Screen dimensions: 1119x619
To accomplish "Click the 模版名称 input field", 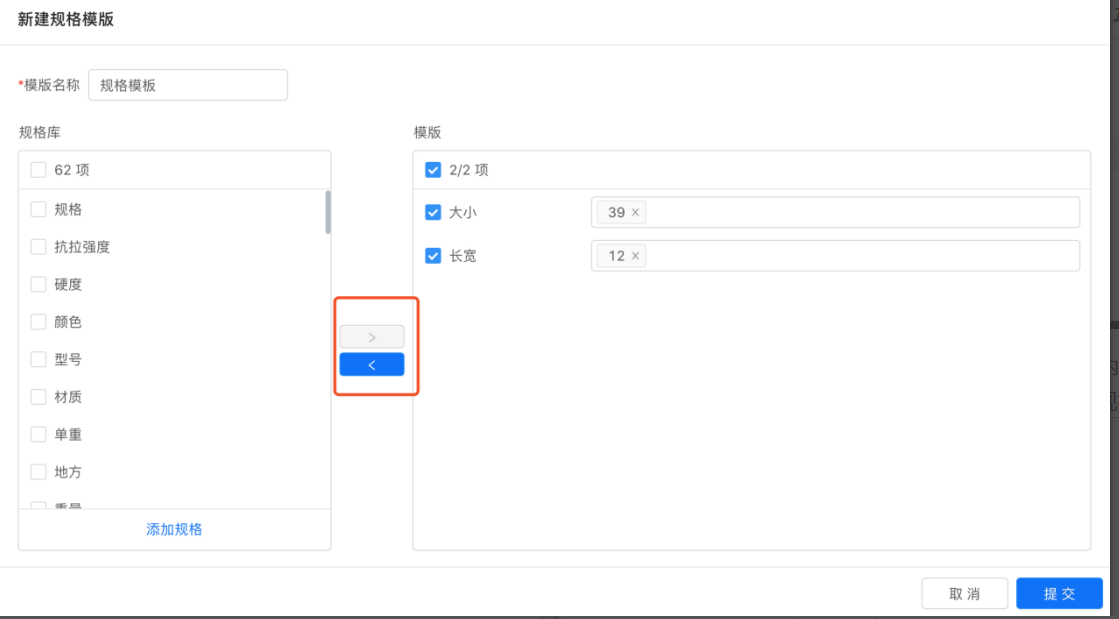I will coord(188,85).
